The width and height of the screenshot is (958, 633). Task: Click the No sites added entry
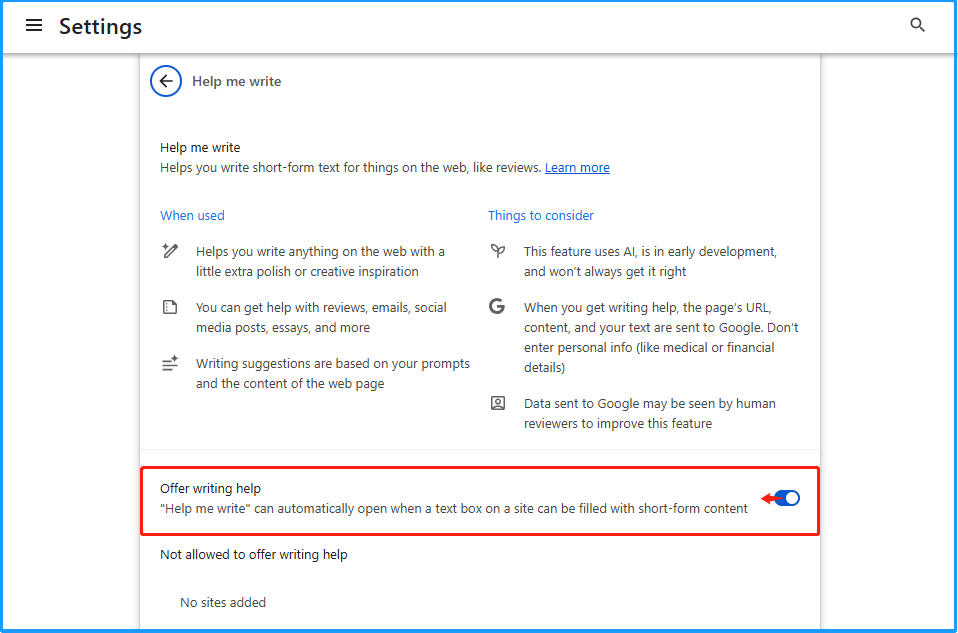point(223,602)
